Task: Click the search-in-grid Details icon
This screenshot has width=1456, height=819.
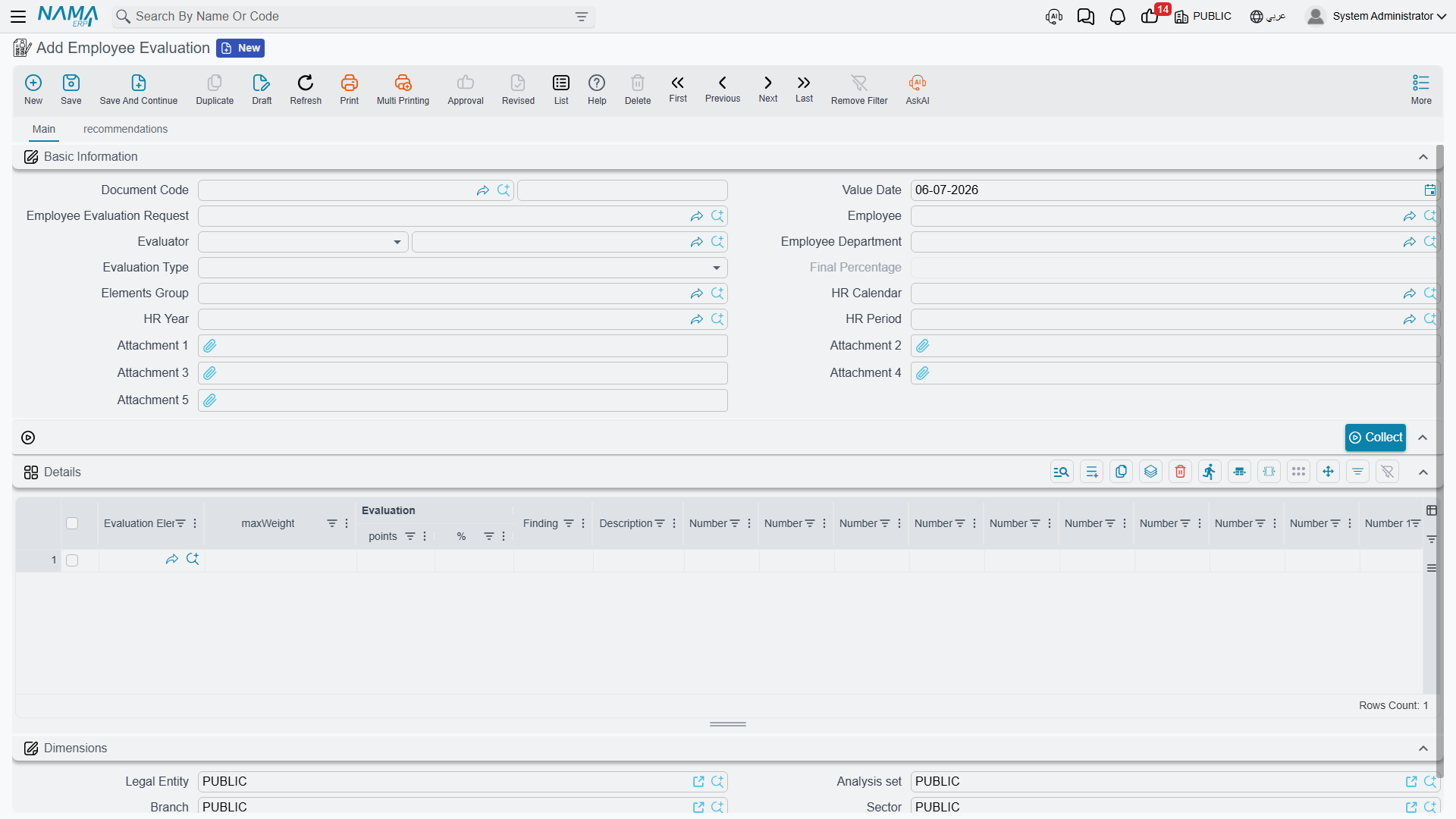Action: tap(1062, 472)
